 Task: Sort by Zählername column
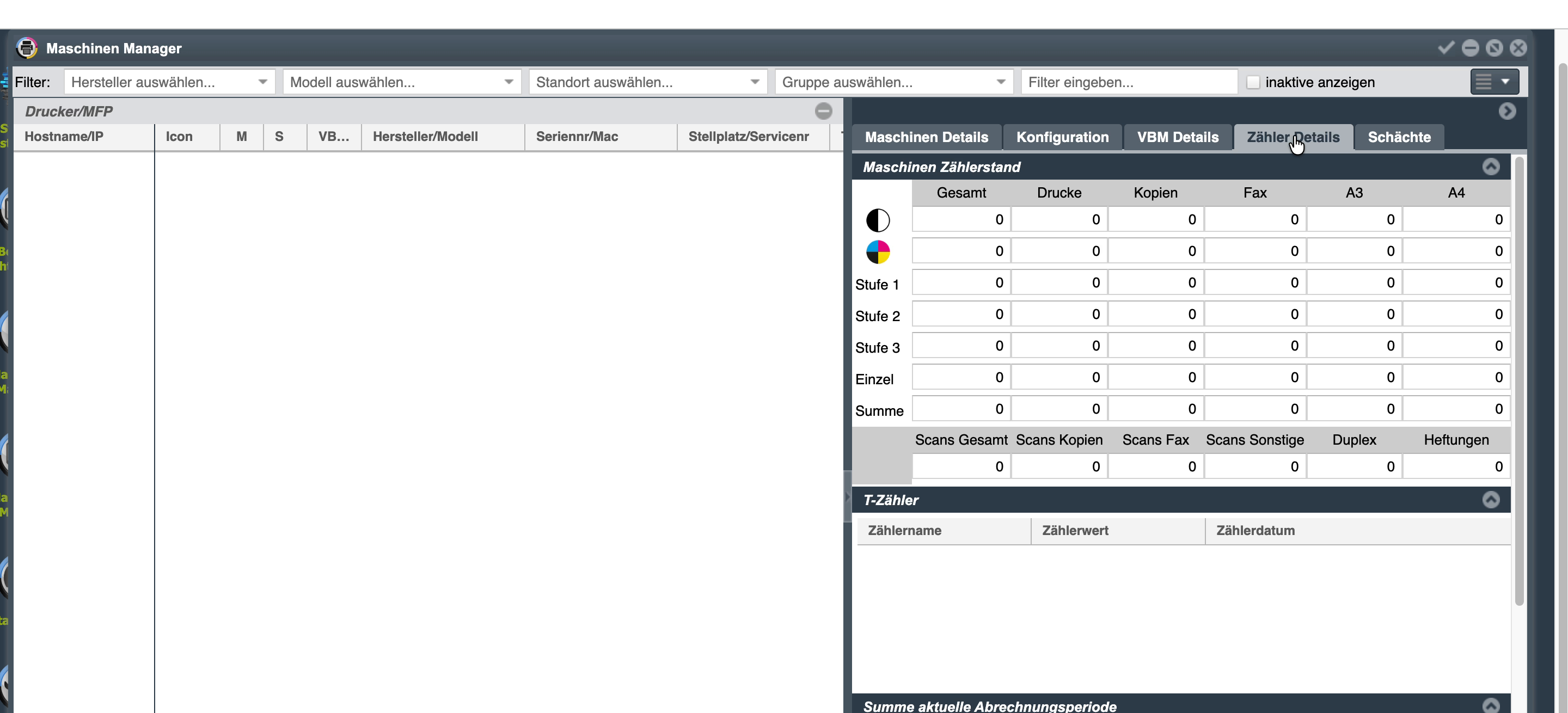(944, 531)
